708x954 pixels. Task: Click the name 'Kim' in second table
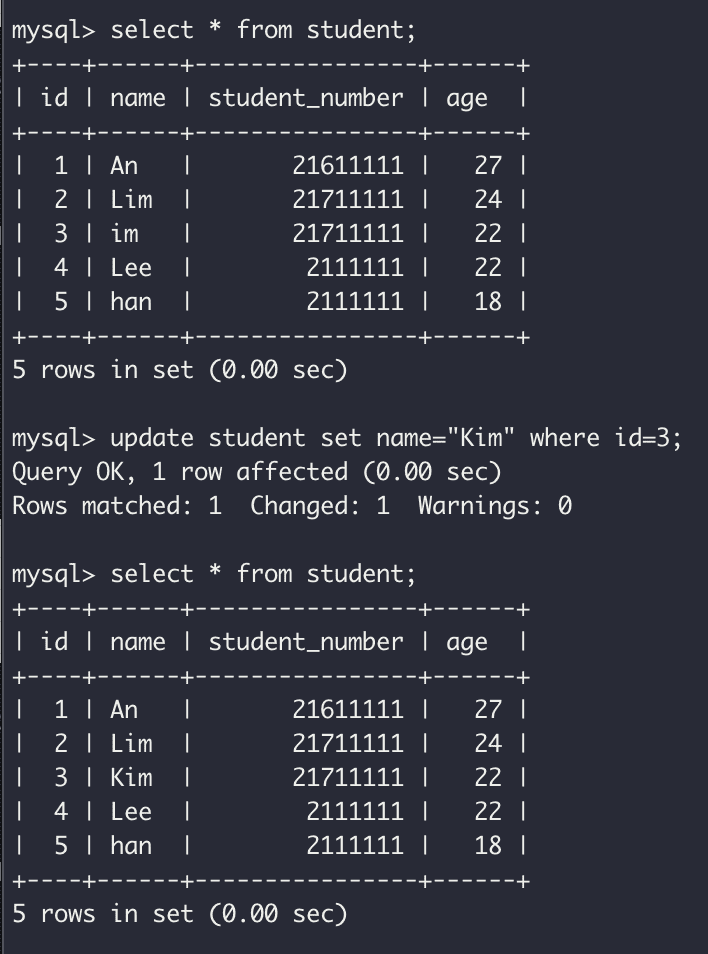tap(131, 778)
